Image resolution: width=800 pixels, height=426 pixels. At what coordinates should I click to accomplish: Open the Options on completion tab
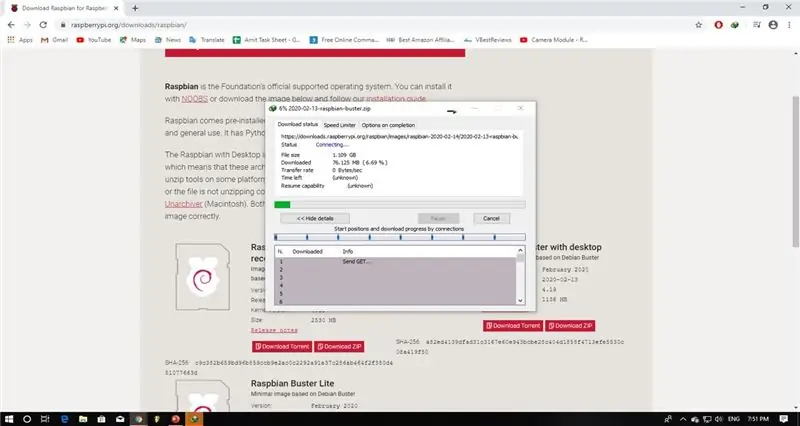point(388,125)
